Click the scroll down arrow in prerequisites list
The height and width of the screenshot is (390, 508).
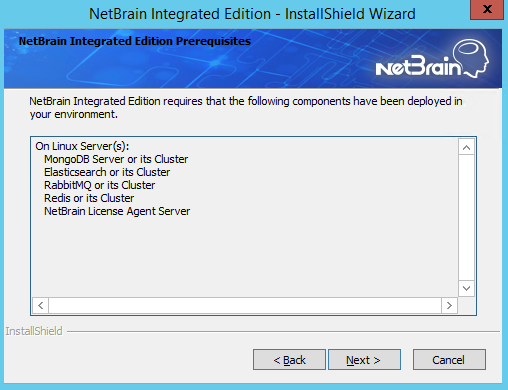tap(466, 288)
